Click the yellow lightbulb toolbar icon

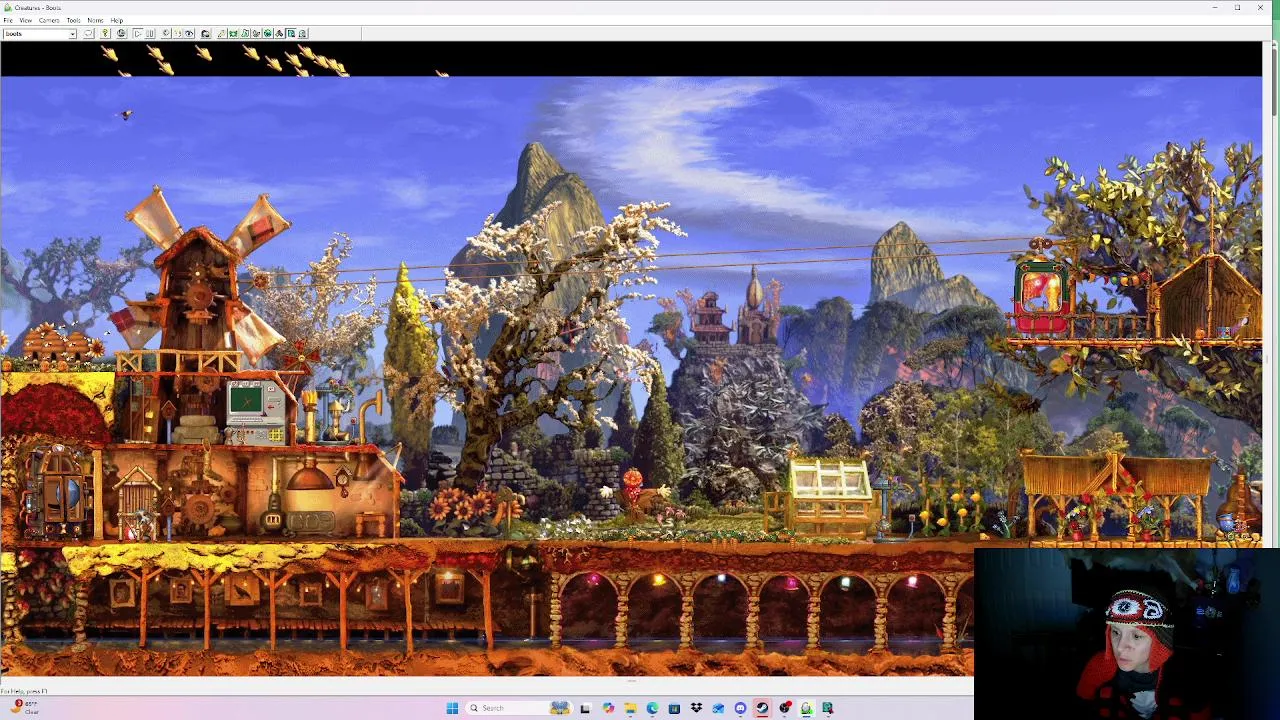click(105, 34)
